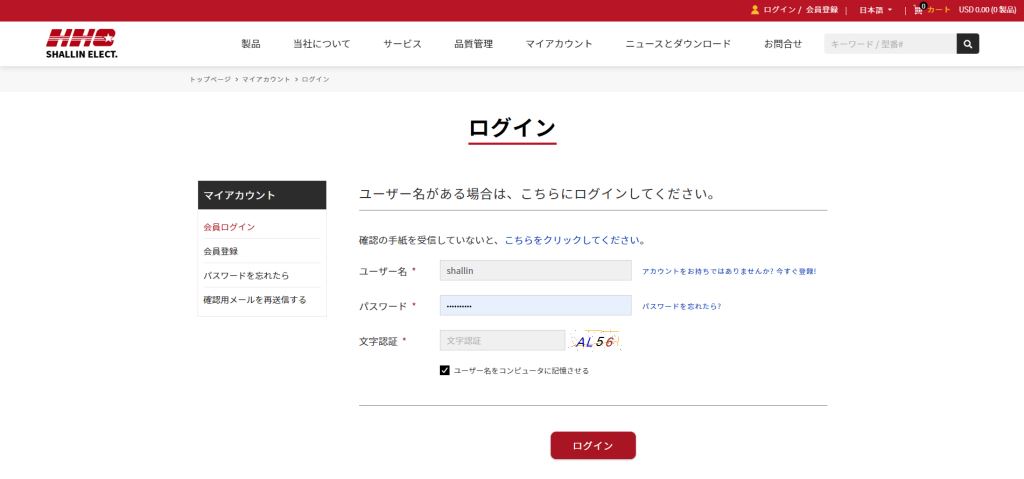Focus the keyword search field
Viewport: 1024px width, 479px height.
890,44
